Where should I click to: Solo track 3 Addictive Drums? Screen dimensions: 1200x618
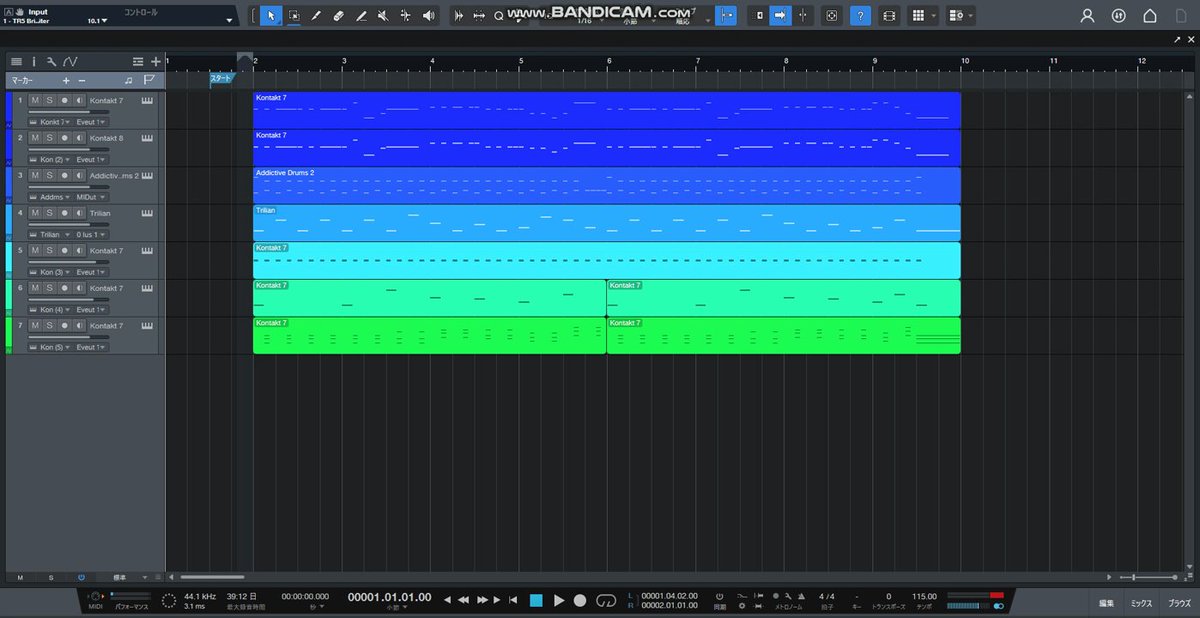coord(49,176)
